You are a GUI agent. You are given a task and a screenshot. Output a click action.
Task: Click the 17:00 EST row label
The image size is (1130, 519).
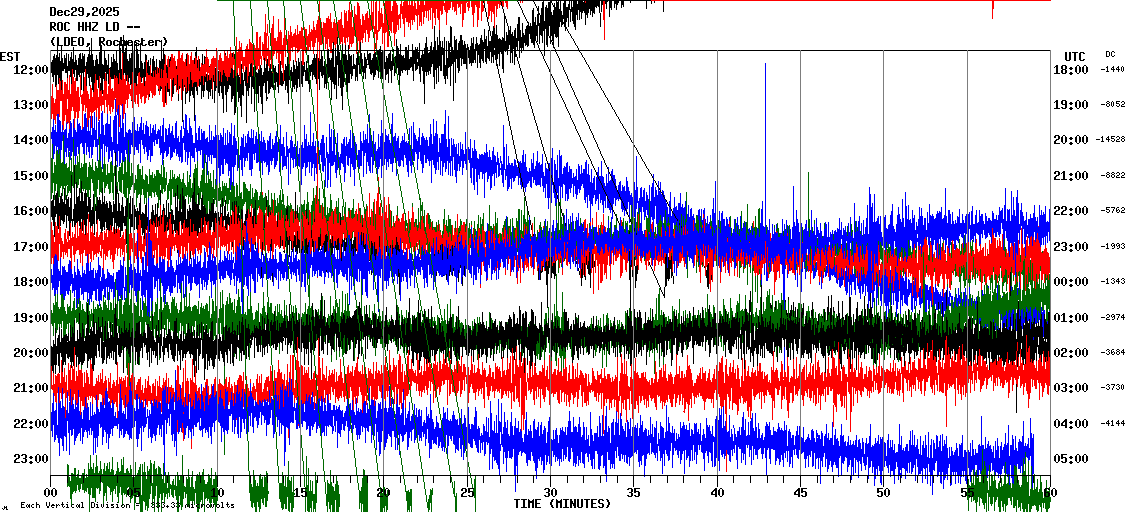(x=31, y=247)
